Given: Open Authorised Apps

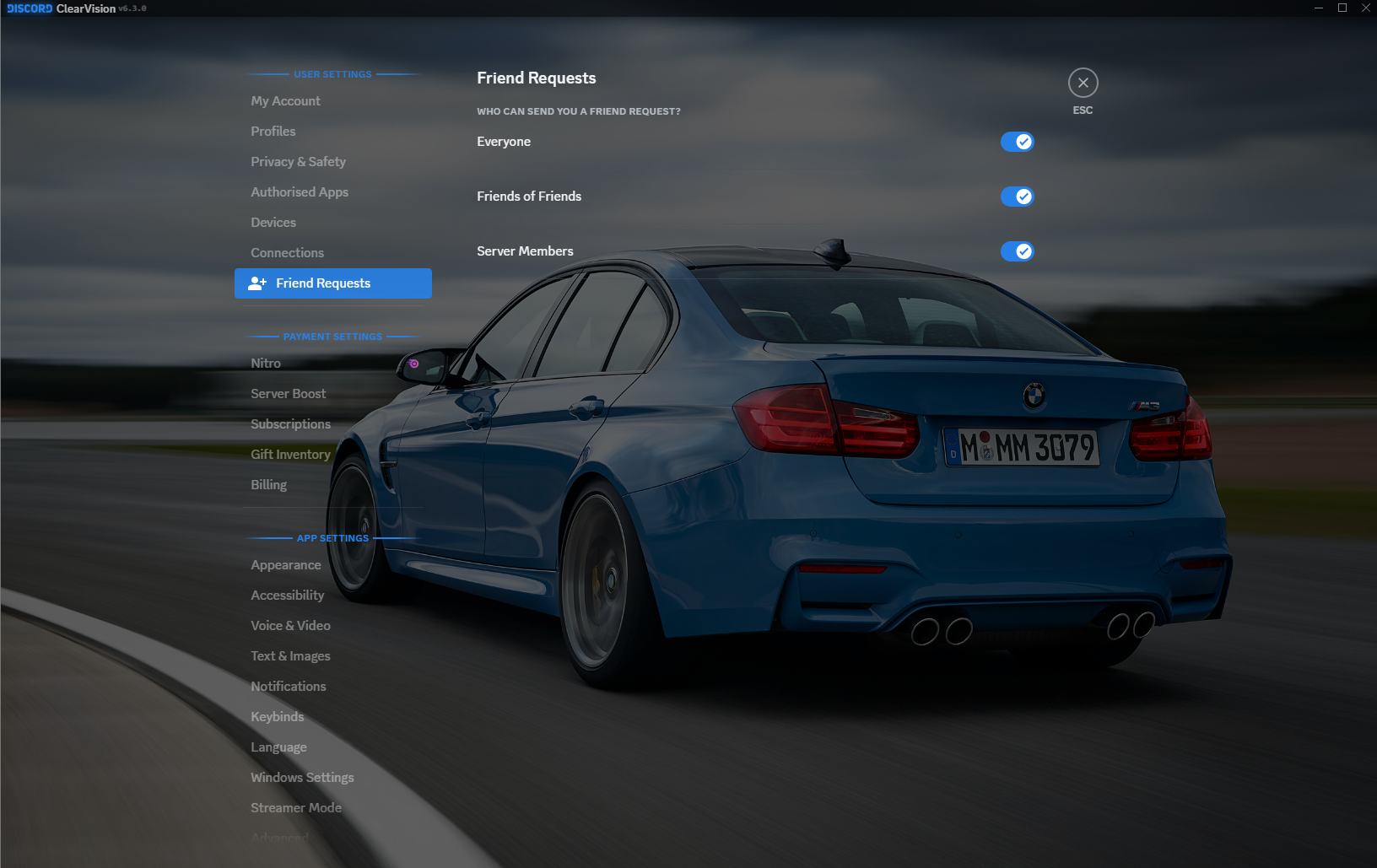Looking at the screenshot, I should [x=333, y=192].
